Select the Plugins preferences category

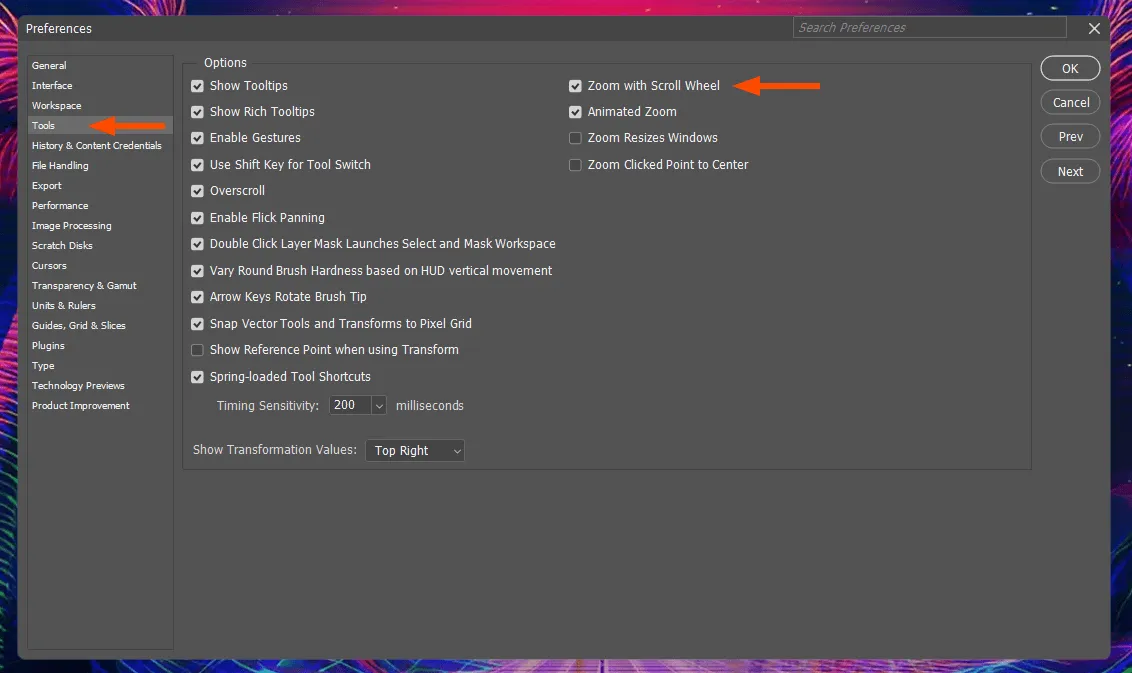pos(48,346)
